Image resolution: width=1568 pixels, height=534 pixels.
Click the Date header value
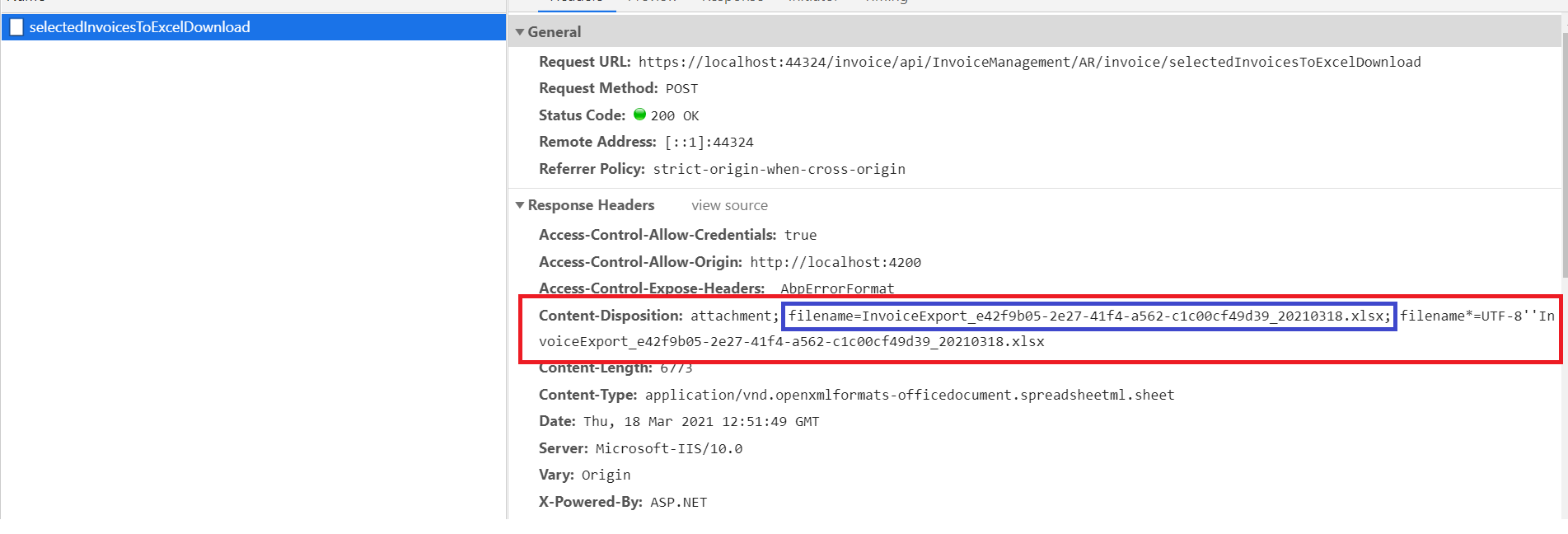tap(701, 422)
